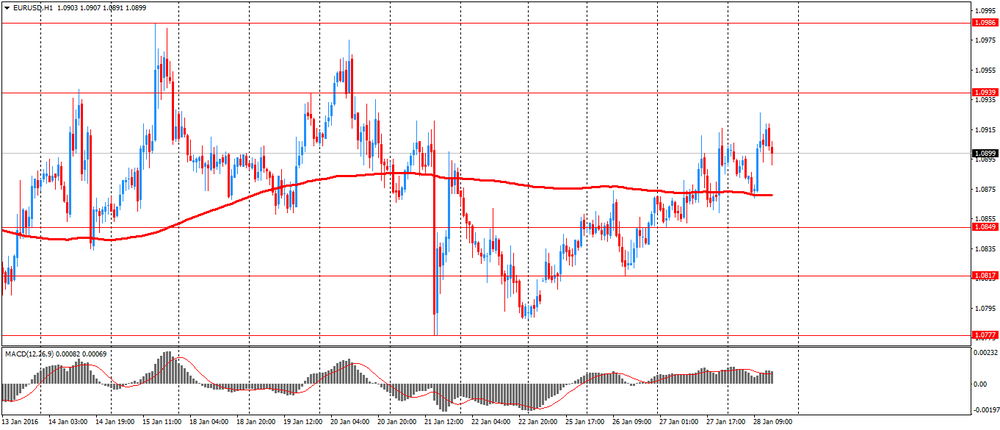The image size is (1000, 430).
Task: Click the 22 Jan 20:00 time label
Action: point(539,422)
